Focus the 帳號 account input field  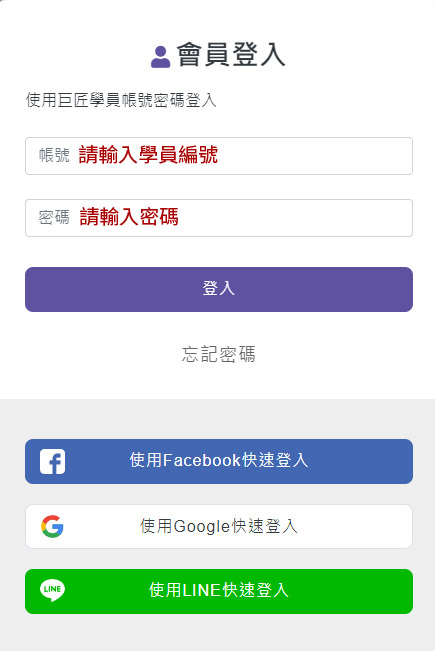(219, 156)
